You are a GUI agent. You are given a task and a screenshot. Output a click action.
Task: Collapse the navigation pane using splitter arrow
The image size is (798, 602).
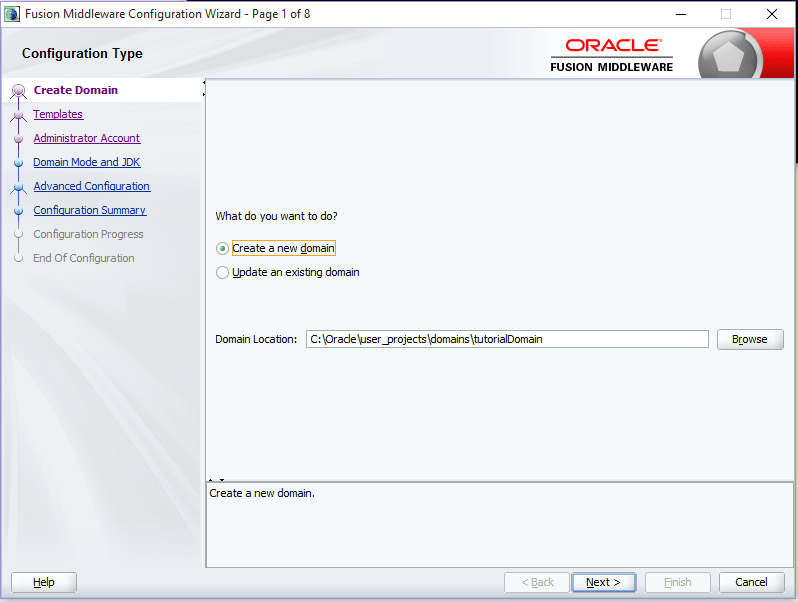(204, 83)
